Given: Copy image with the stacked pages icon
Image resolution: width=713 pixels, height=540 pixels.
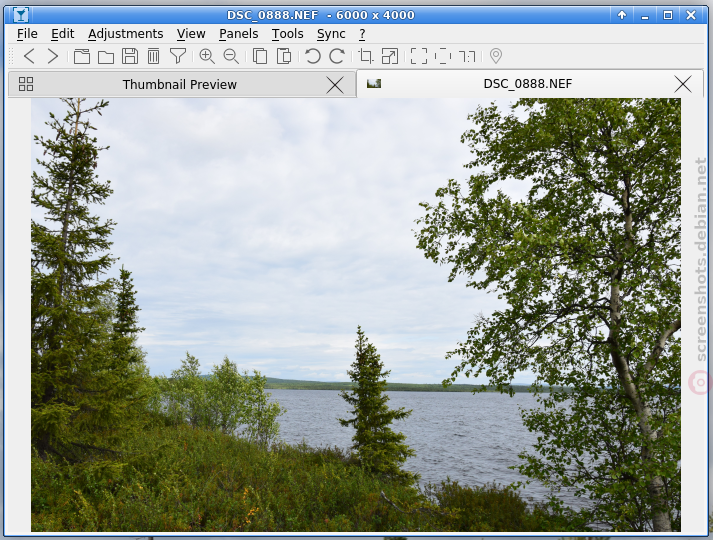Looking at the screenshot, I should (x=260, y=56).
